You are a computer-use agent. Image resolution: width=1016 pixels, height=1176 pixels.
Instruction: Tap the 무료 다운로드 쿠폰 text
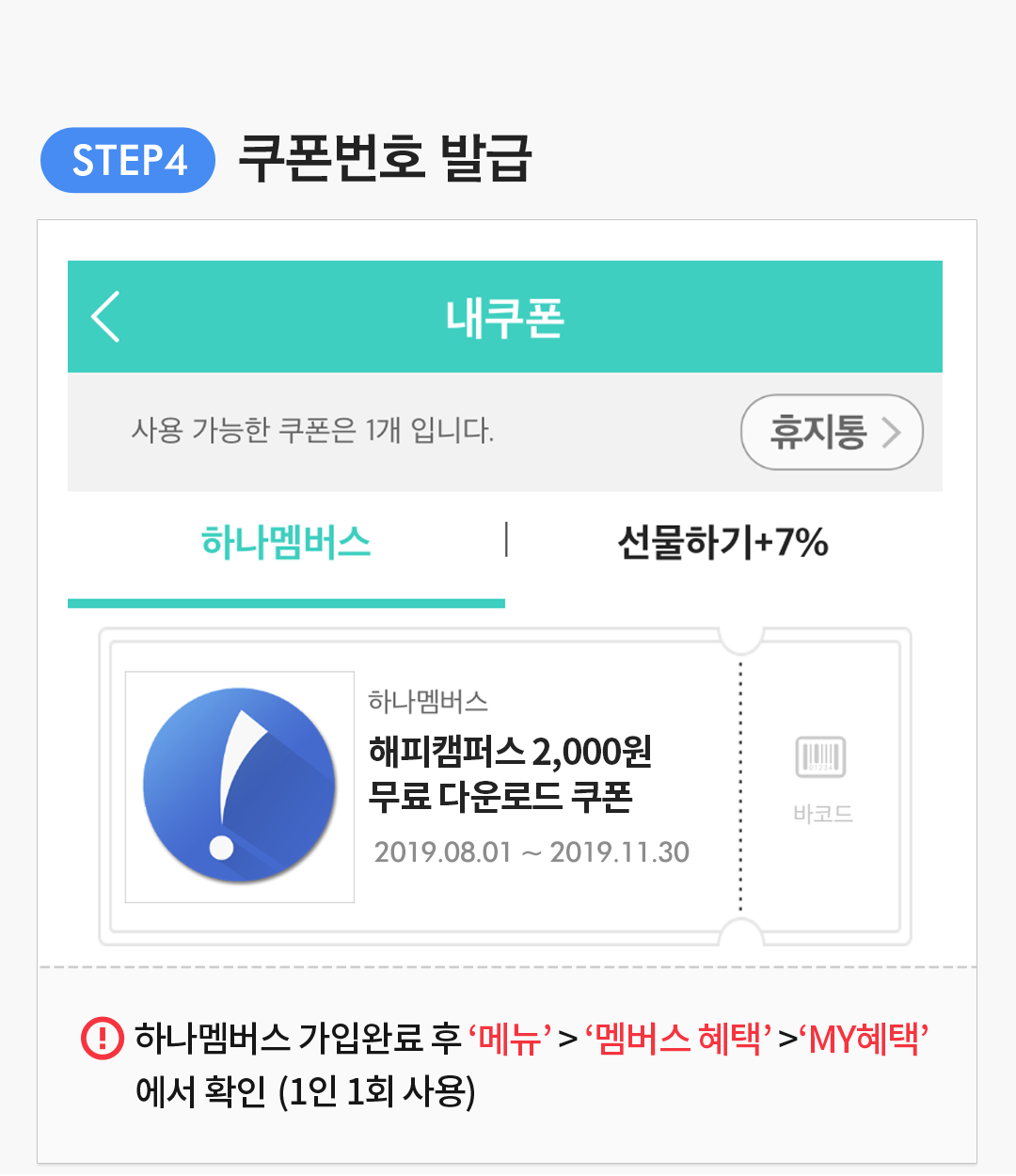point(500,797)
